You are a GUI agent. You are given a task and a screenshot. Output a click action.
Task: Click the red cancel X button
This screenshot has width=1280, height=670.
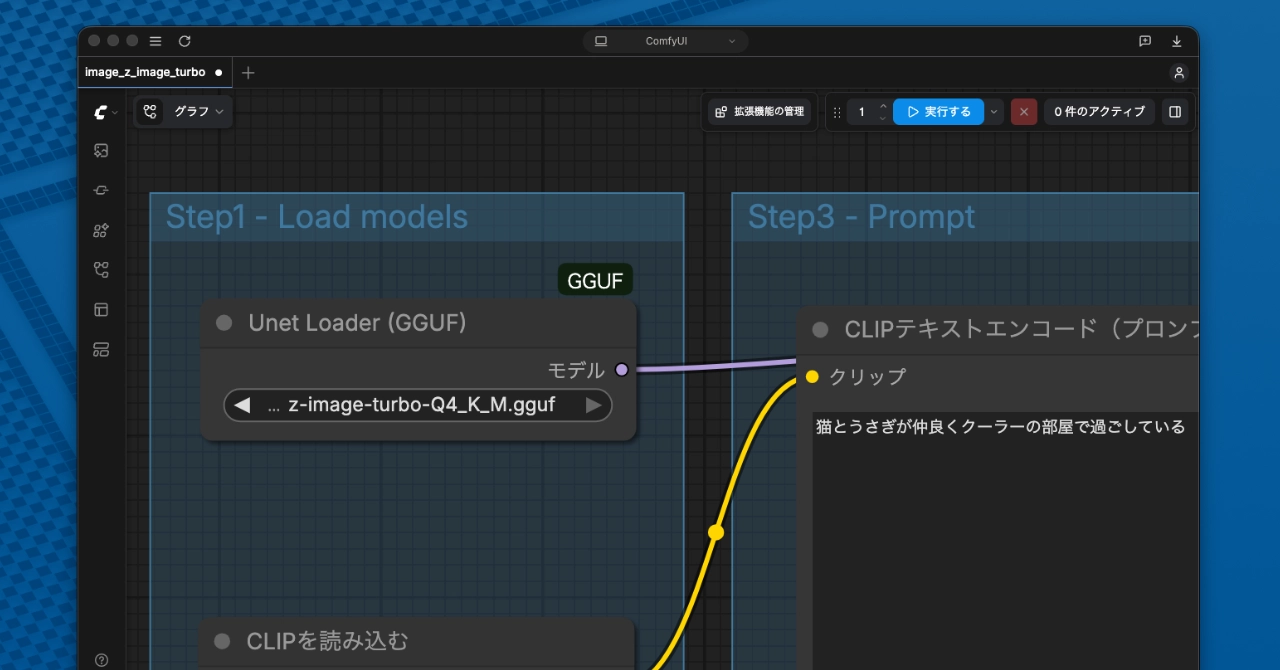pyautogui.click(x=1024, y=112)
